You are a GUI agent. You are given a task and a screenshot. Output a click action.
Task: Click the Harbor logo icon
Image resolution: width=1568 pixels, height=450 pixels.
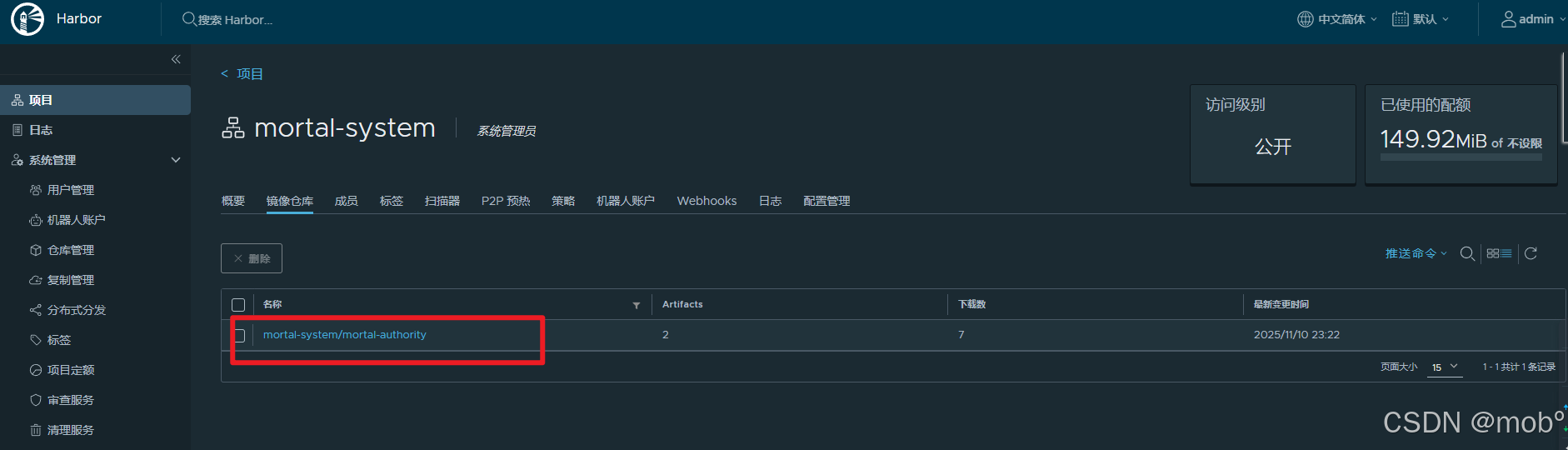(27, 18)
